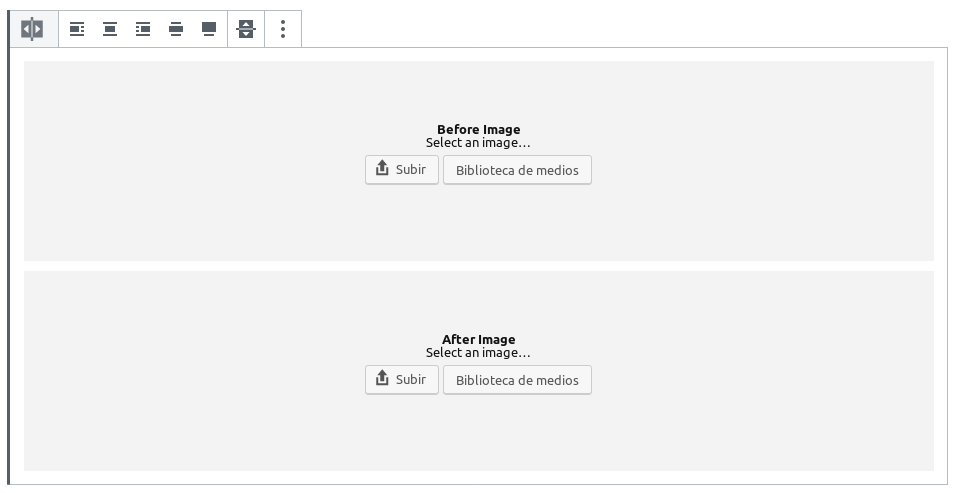
Task: Click the upload icon in the Before Image Subir button
Action: pyautogui.click(x=382, y=169)
